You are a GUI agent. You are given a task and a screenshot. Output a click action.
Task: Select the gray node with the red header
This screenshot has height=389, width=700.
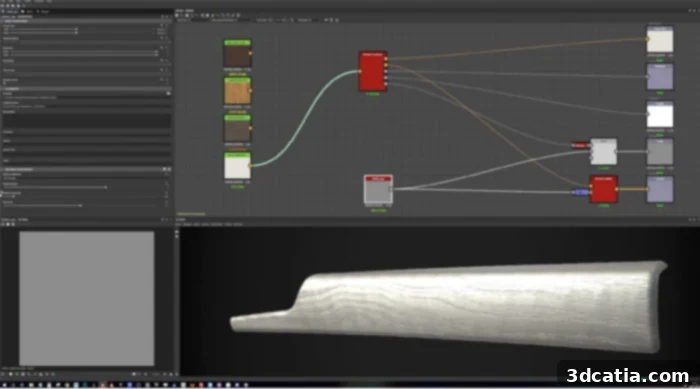(x=378, y=190)
